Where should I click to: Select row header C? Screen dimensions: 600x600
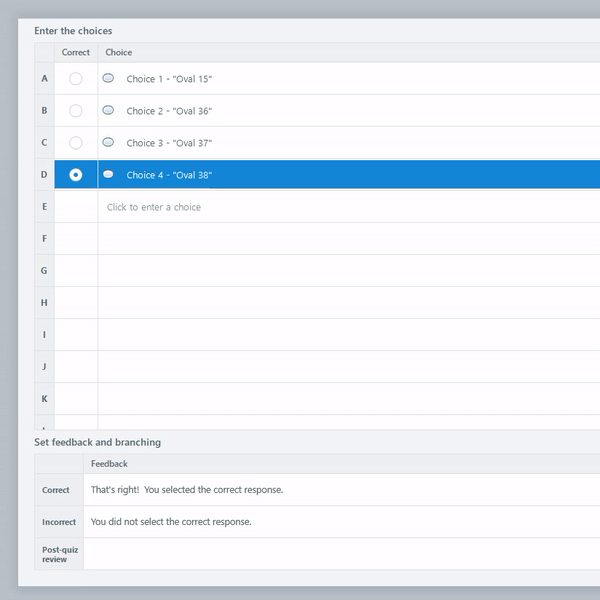pyautogui.click(x=44, y=143)
